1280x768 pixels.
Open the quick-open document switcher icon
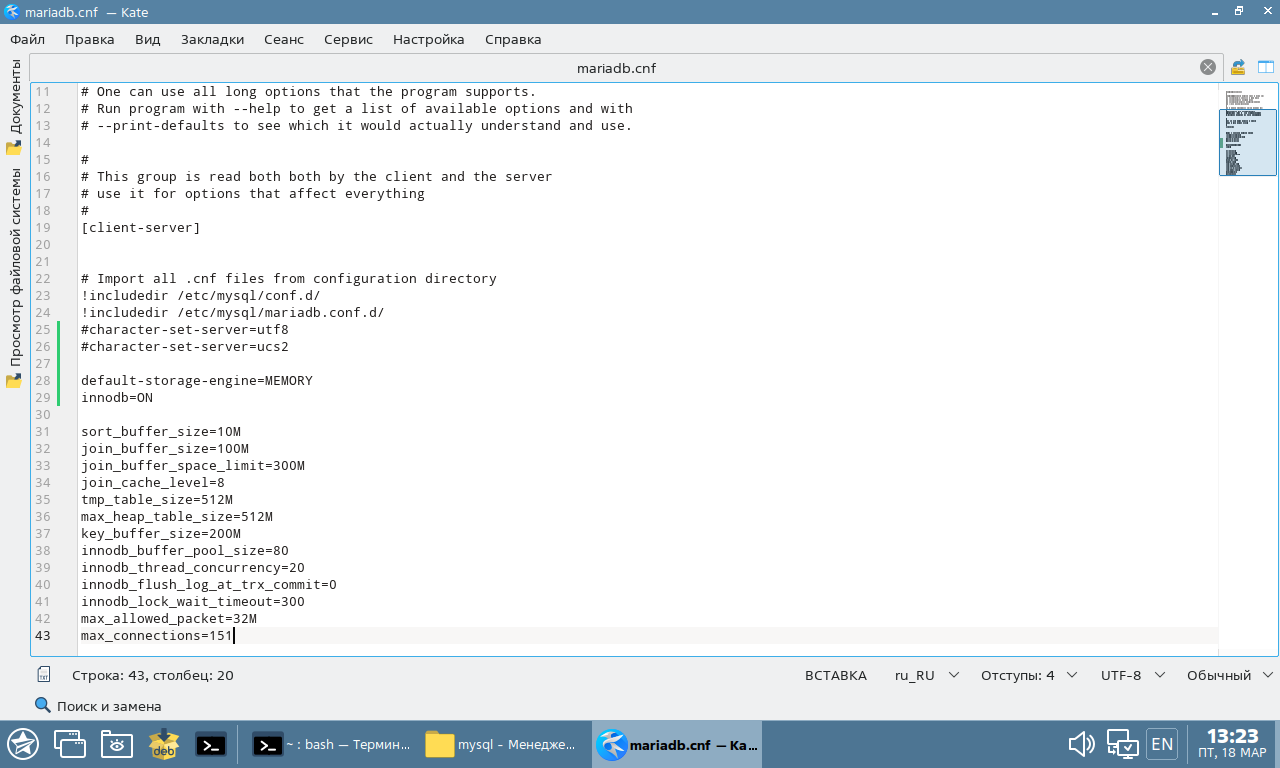point(1238,68)
